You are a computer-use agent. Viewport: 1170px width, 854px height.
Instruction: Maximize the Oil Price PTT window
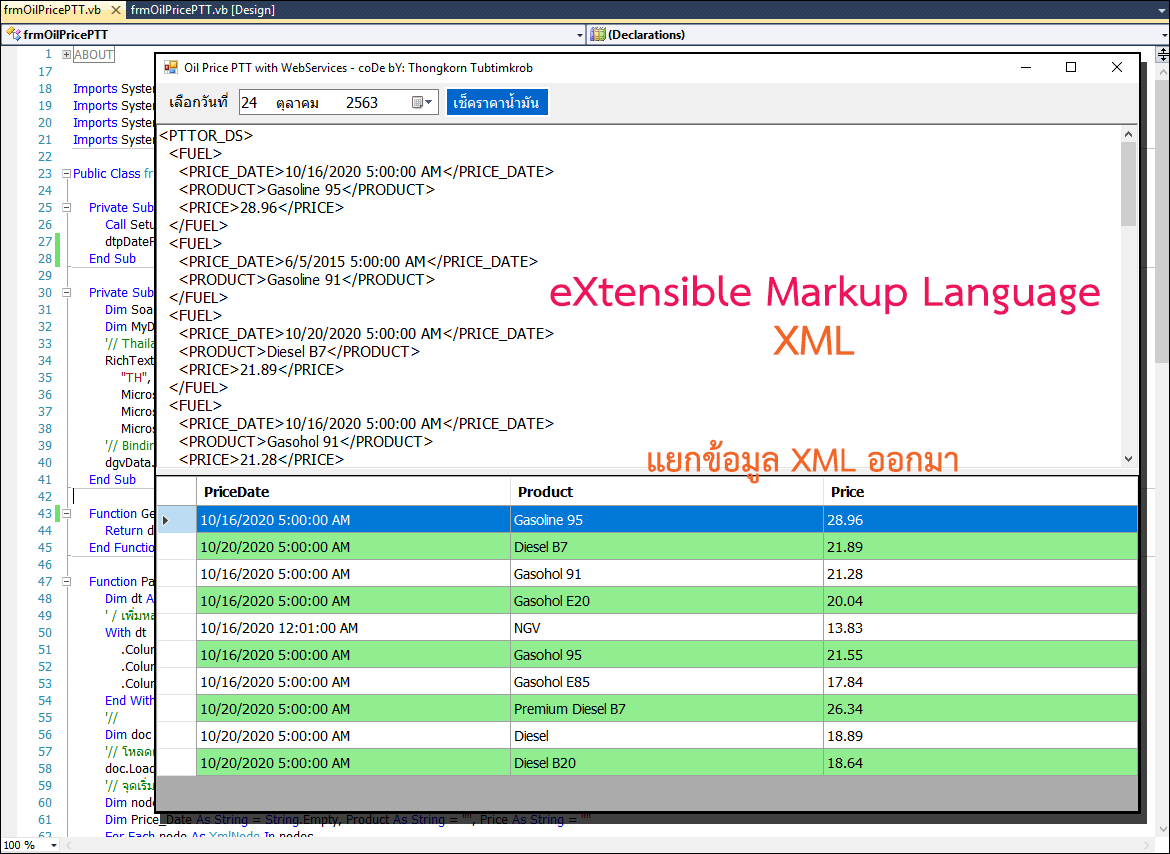pos(1071,67)
